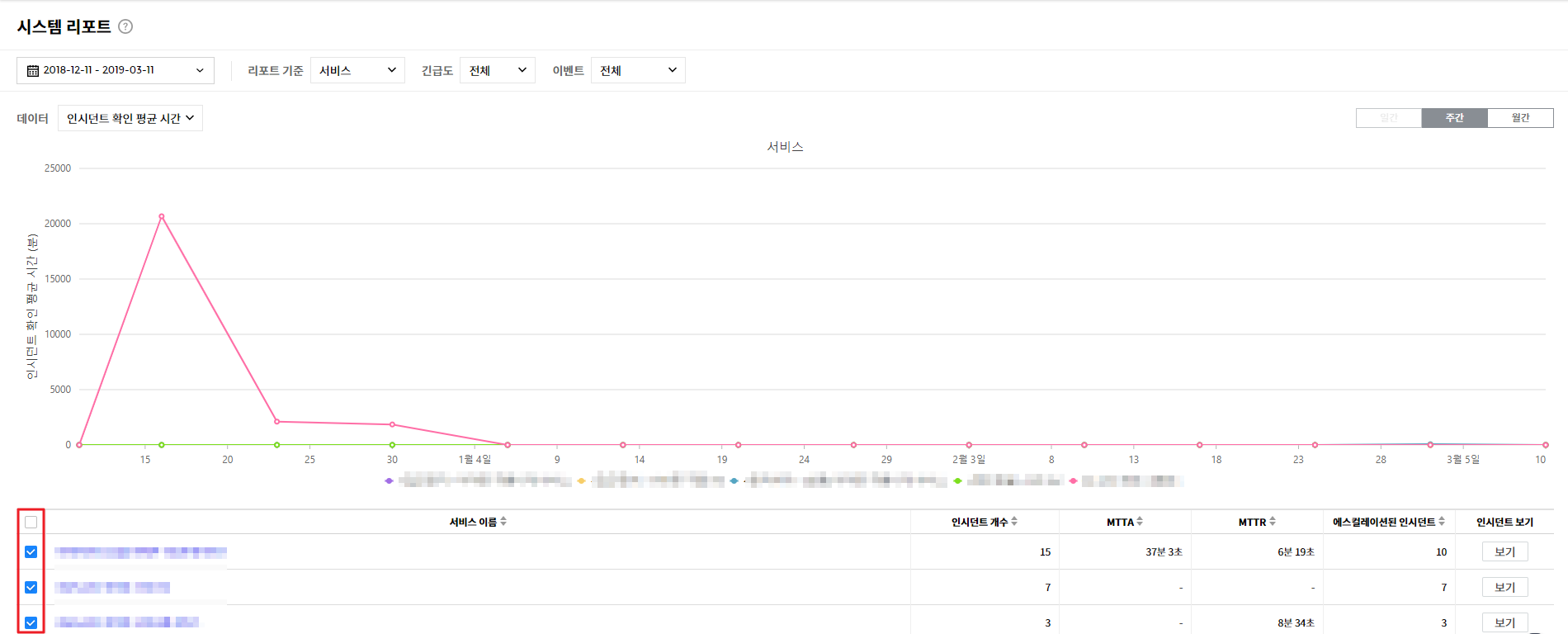
Task: Click the help icon next to 시스템 리포트
Action: point(125,26)
